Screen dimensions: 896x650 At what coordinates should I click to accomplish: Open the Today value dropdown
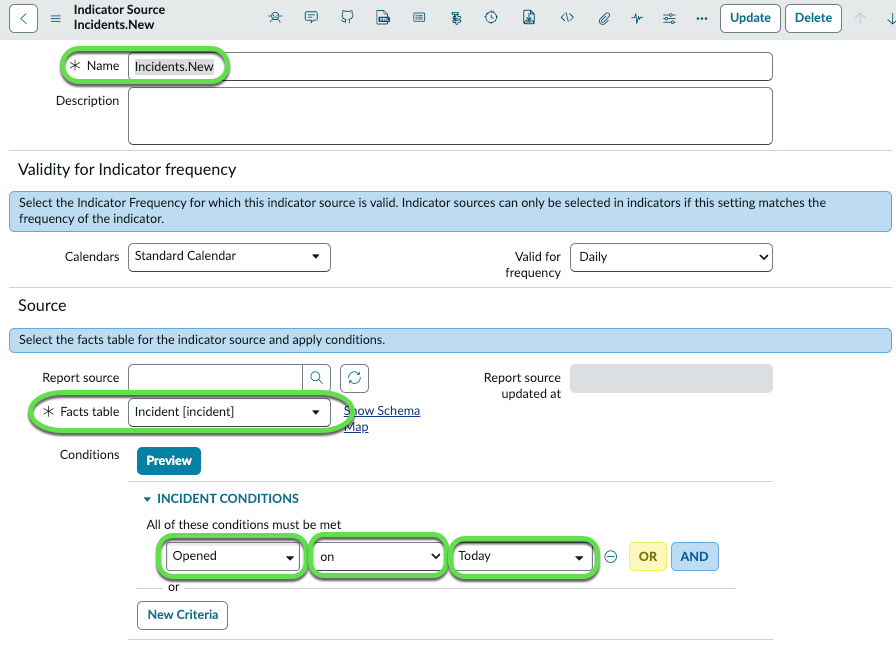(x=523, y=556)
